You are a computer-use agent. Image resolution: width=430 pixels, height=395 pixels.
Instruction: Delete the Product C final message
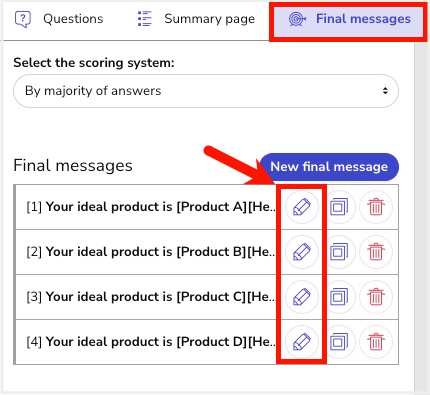(x=376, y=297)
